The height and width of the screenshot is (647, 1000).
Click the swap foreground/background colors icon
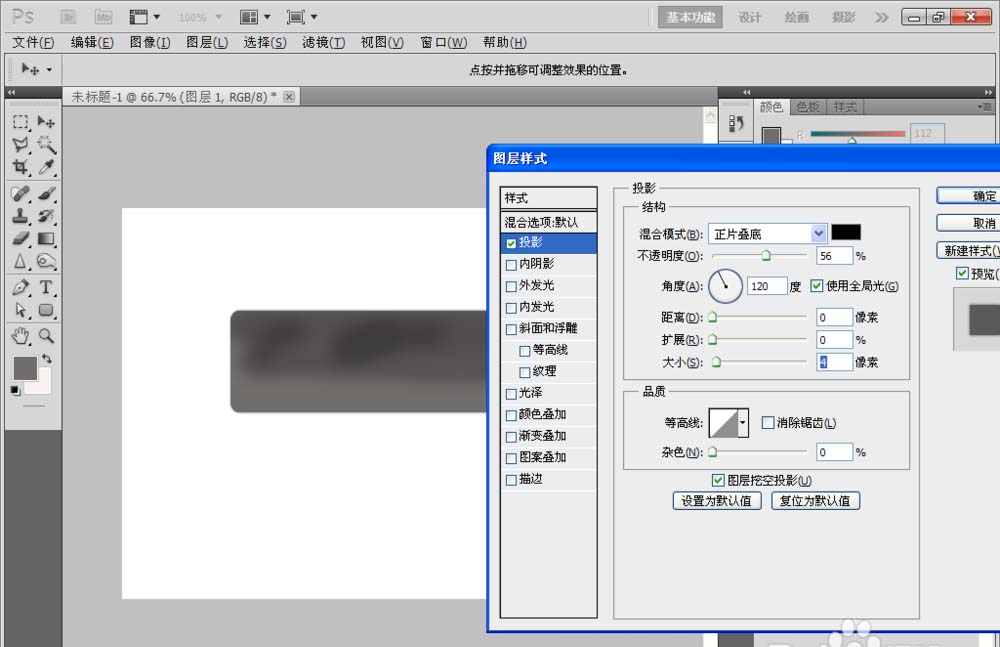tap(46, 358)
